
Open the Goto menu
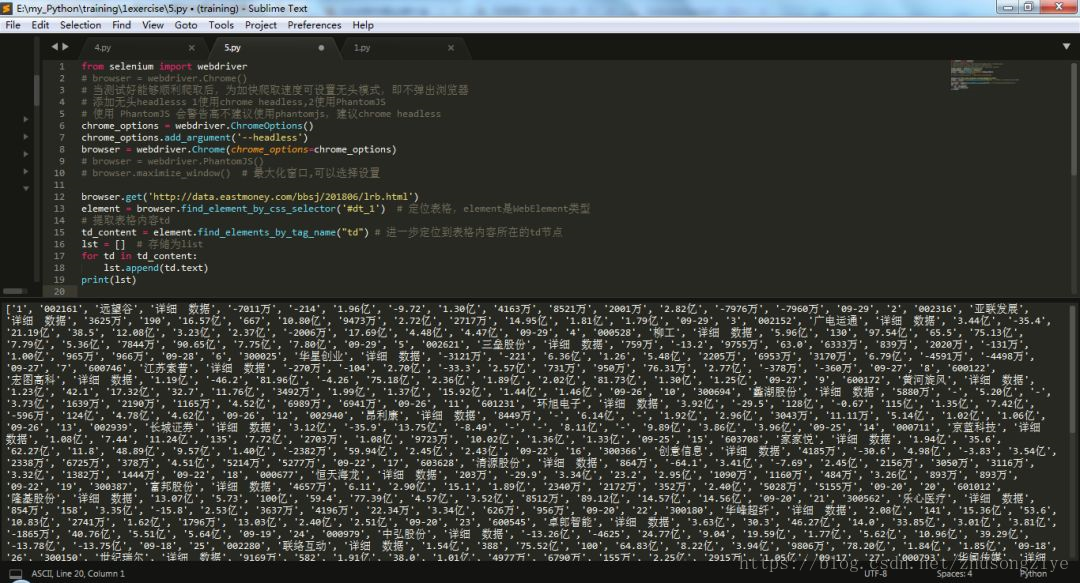[x=186, y=25]
